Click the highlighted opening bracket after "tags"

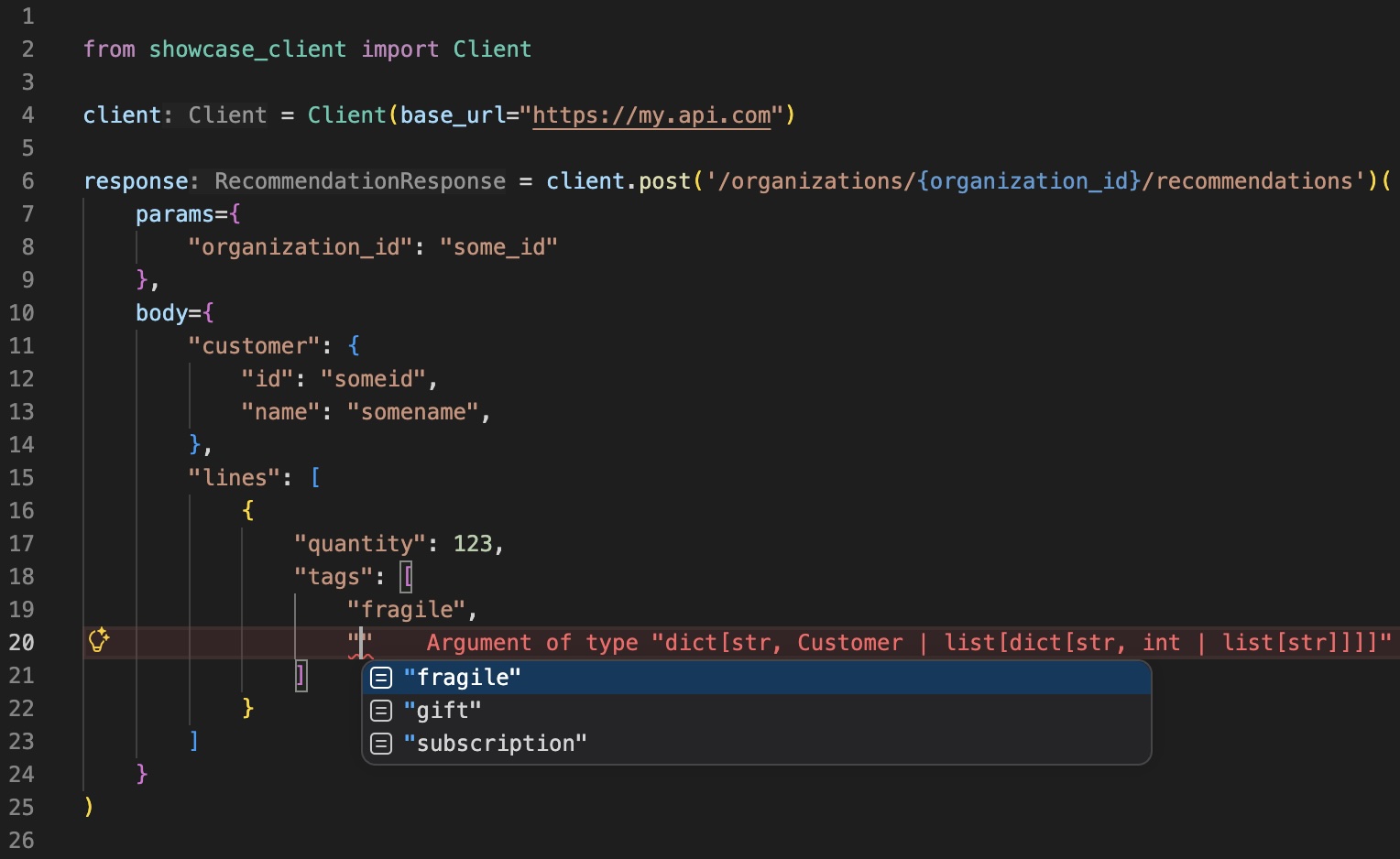point(407,577)
